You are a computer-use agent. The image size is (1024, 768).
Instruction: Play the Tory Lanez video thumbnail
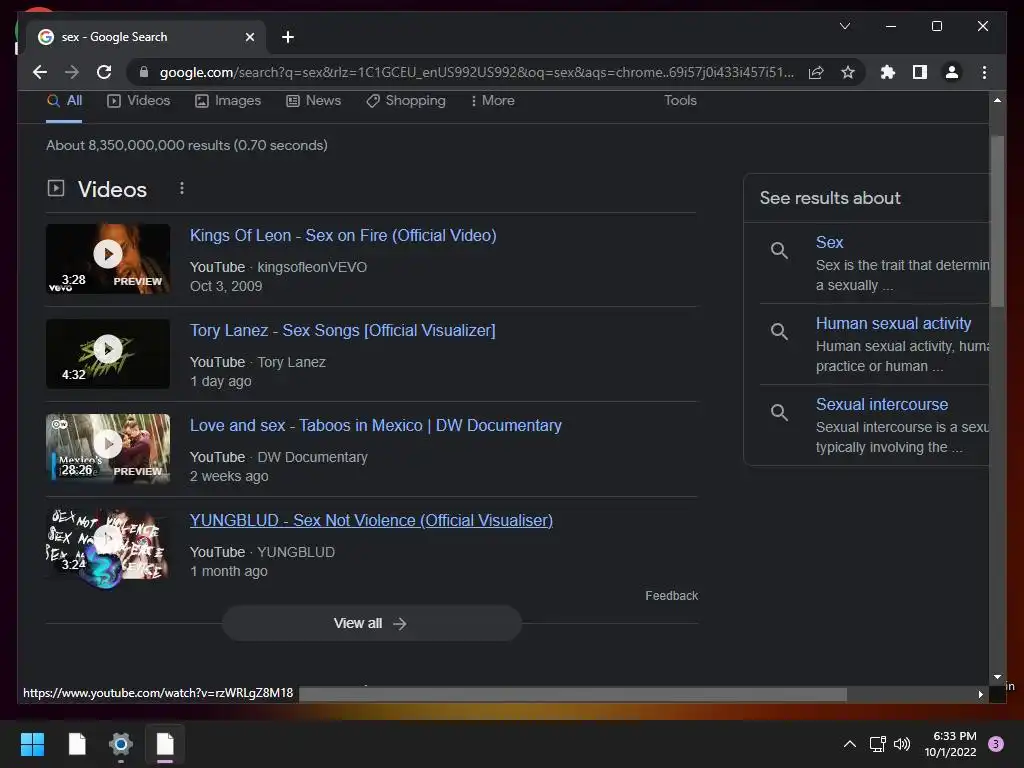pos(108,354)
